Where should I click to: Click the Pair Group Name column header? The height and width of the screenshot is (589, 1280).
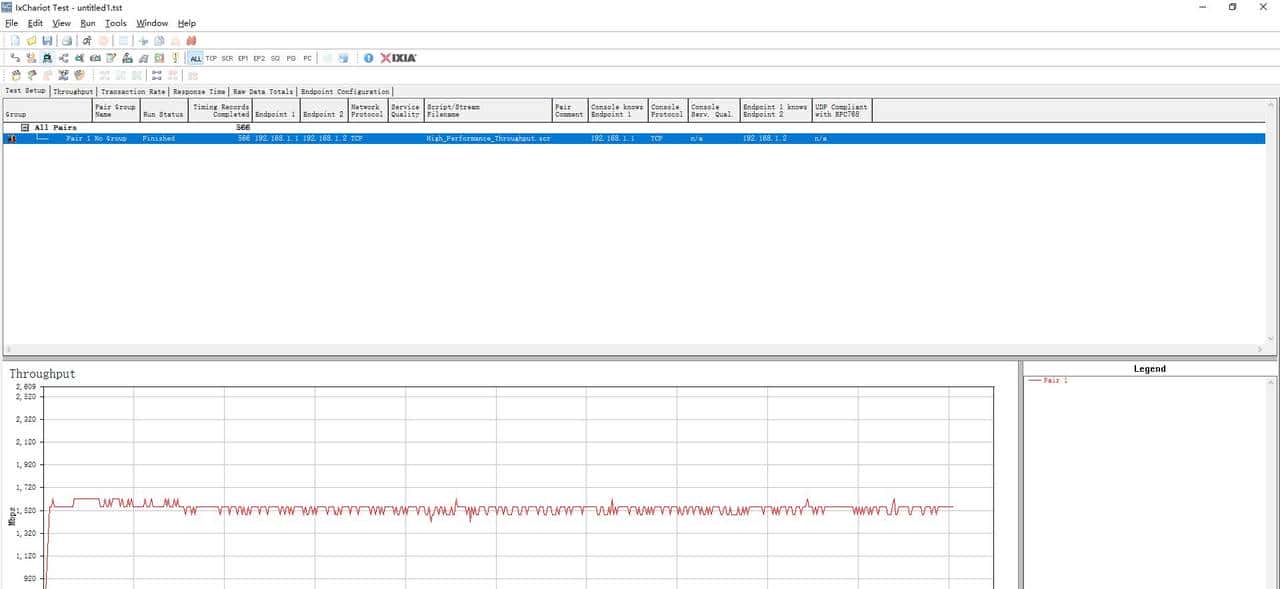point(115,110)
